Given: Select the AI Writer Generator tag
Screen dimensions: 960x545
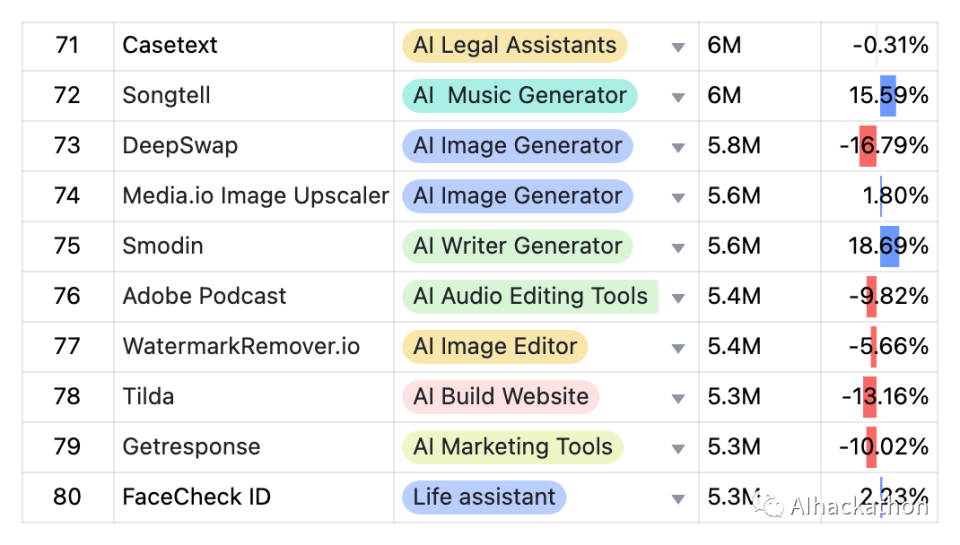Looking at the screenshot, I should click(x=517, y=246).
